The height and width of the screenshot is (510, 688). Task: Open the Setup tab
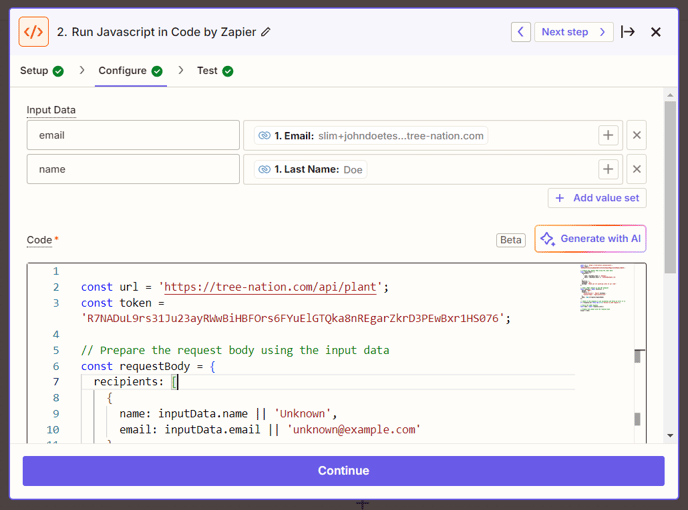(42, 71)
